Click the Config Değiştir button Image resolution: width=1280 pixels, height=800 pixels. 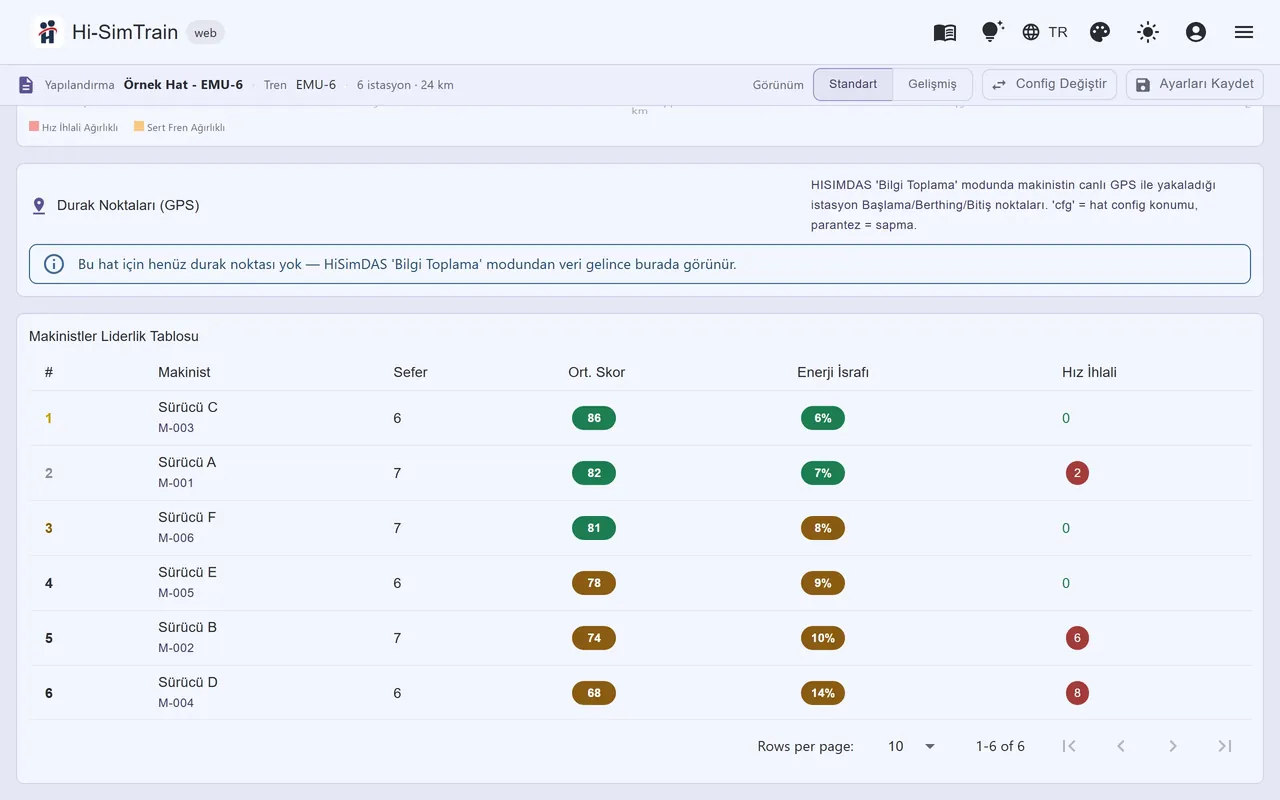coord(1049,85)
